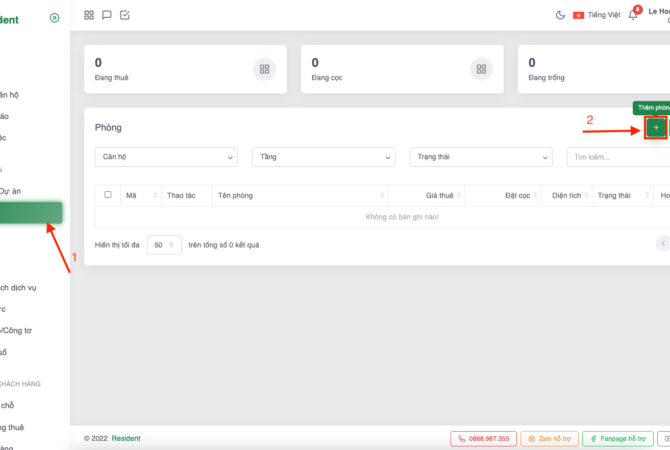This screenshot has width=670, height=450.
Task: Click the Fanpage hỗ trợ button
Action: (x=618, y=438)
